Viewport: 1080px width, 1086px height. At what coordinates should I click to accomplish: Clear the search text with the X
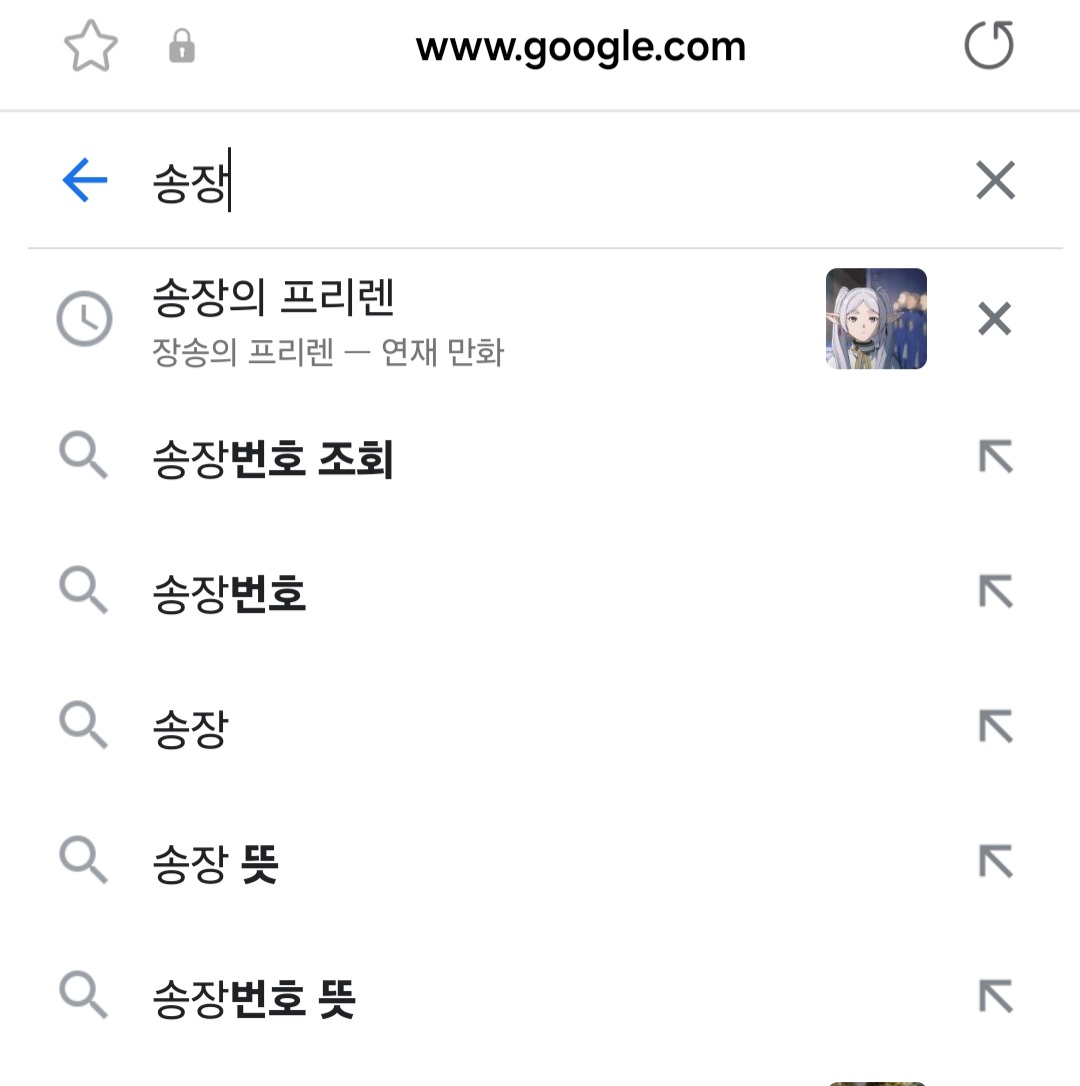tap(995, 180)
